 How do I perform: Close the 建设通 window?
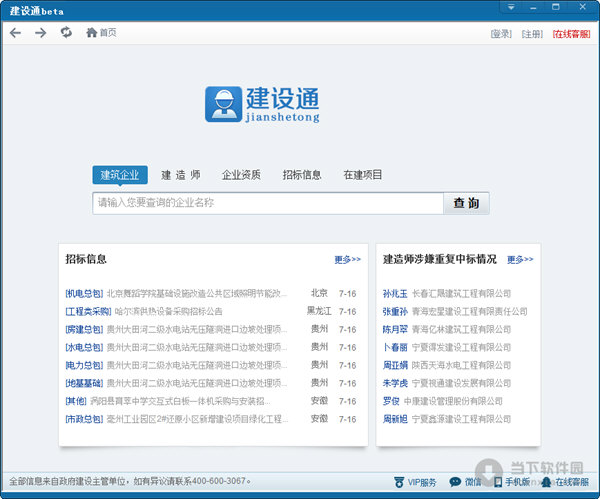tap(582, 7)
